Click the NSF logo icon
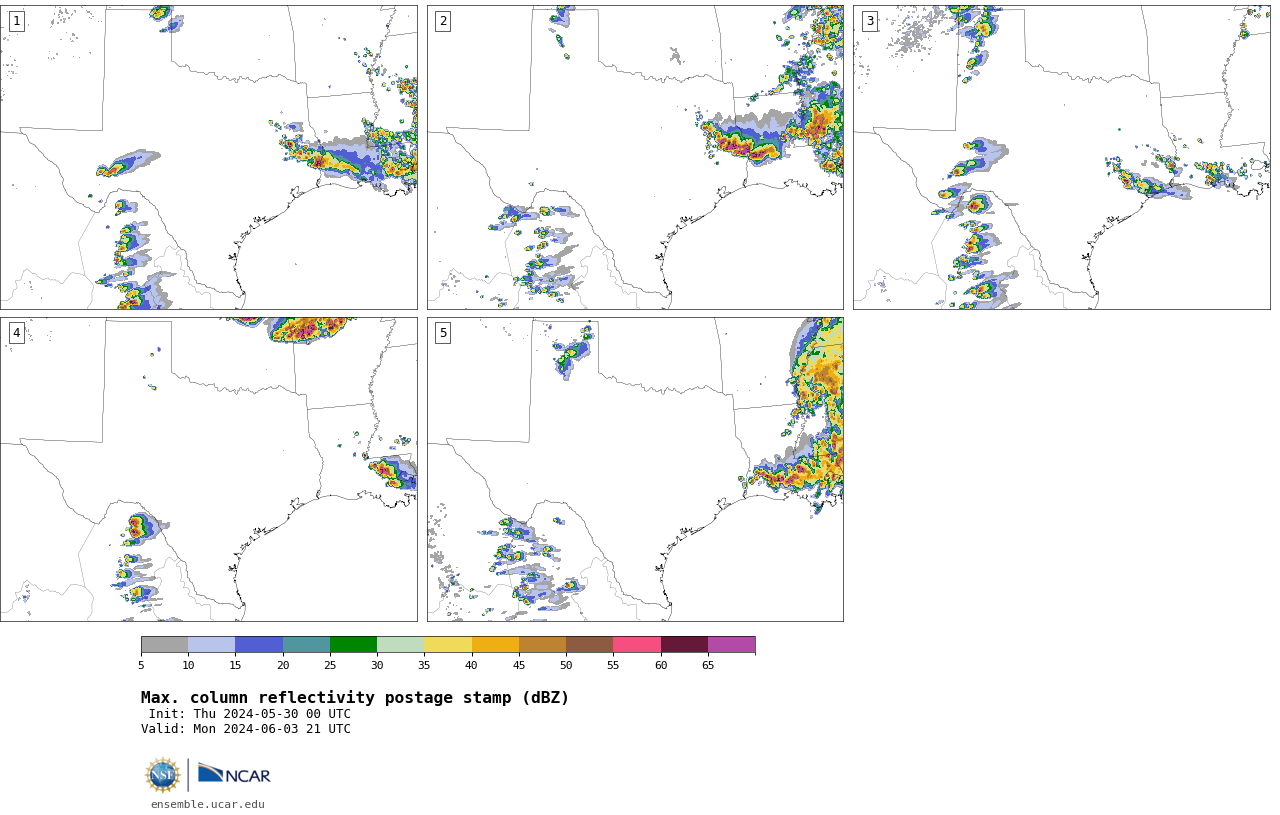This screenshot has width=1280, height=815. click(x=163, y=775)
